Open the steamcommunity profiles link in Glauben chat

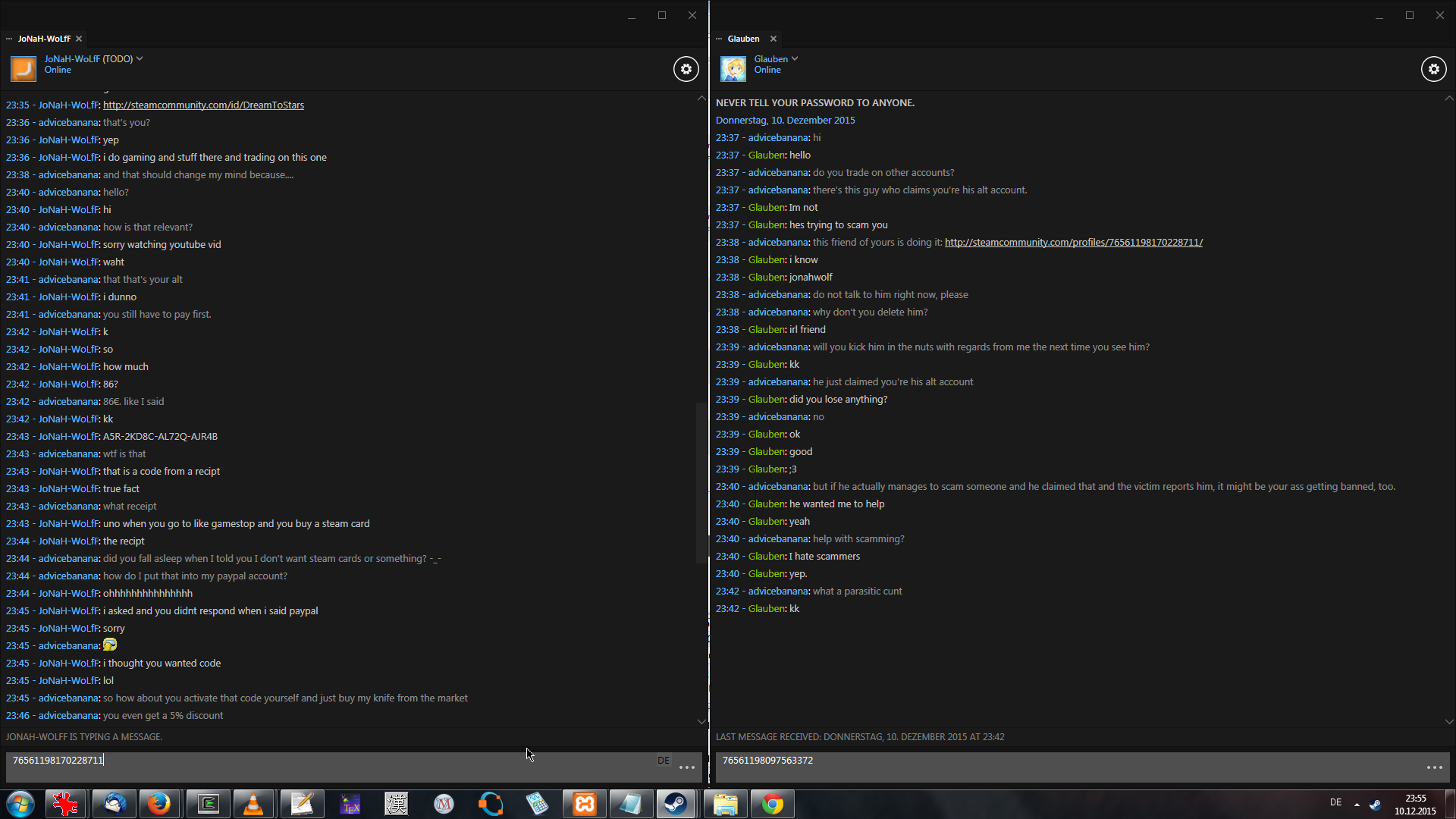[1073, 243]
